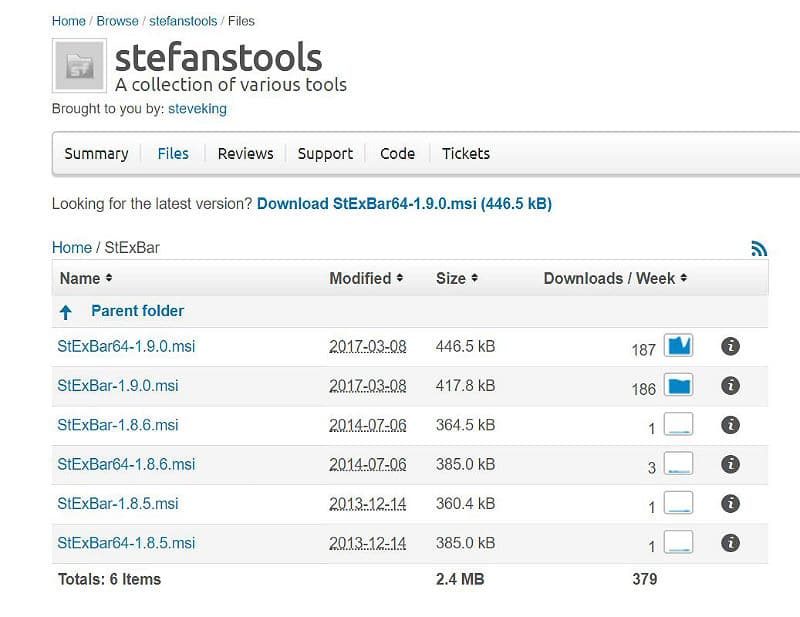Sort by Downloads / Week column
This screenshot has height=617, width=800.
click(x=615, y=278)
